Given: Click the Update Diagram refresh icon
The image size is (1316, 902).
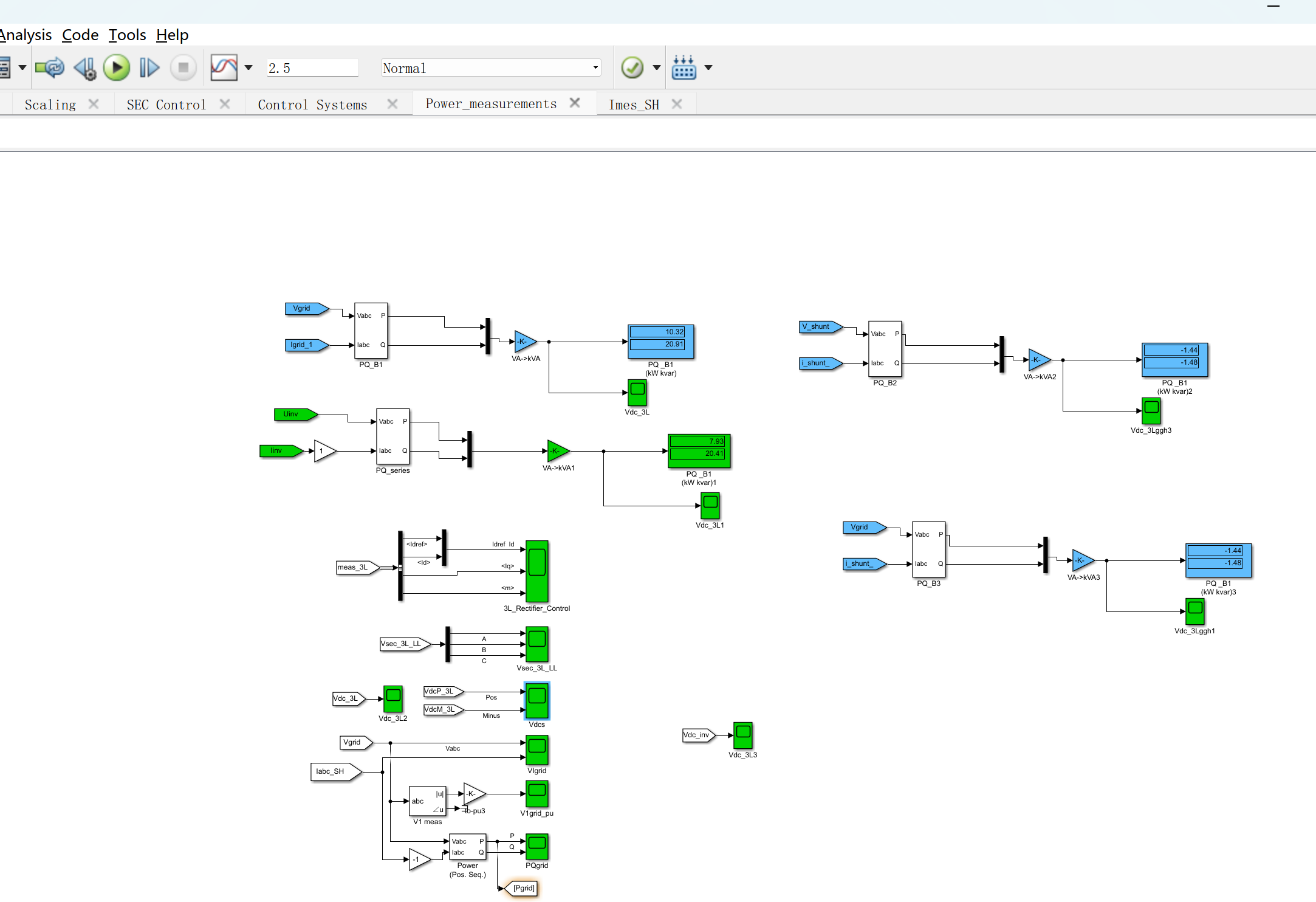Looking at the screenshot, I should coord(50,67).
